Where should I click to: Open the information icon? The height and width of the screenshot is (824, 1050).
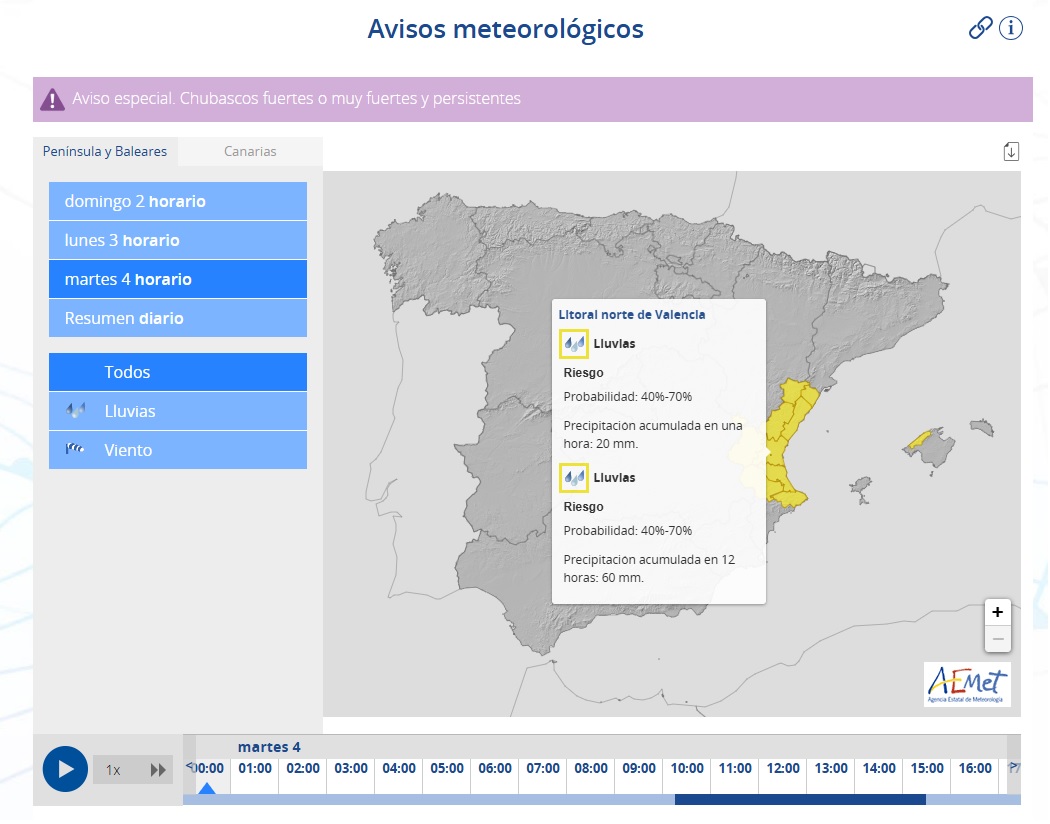point(1011,28)
